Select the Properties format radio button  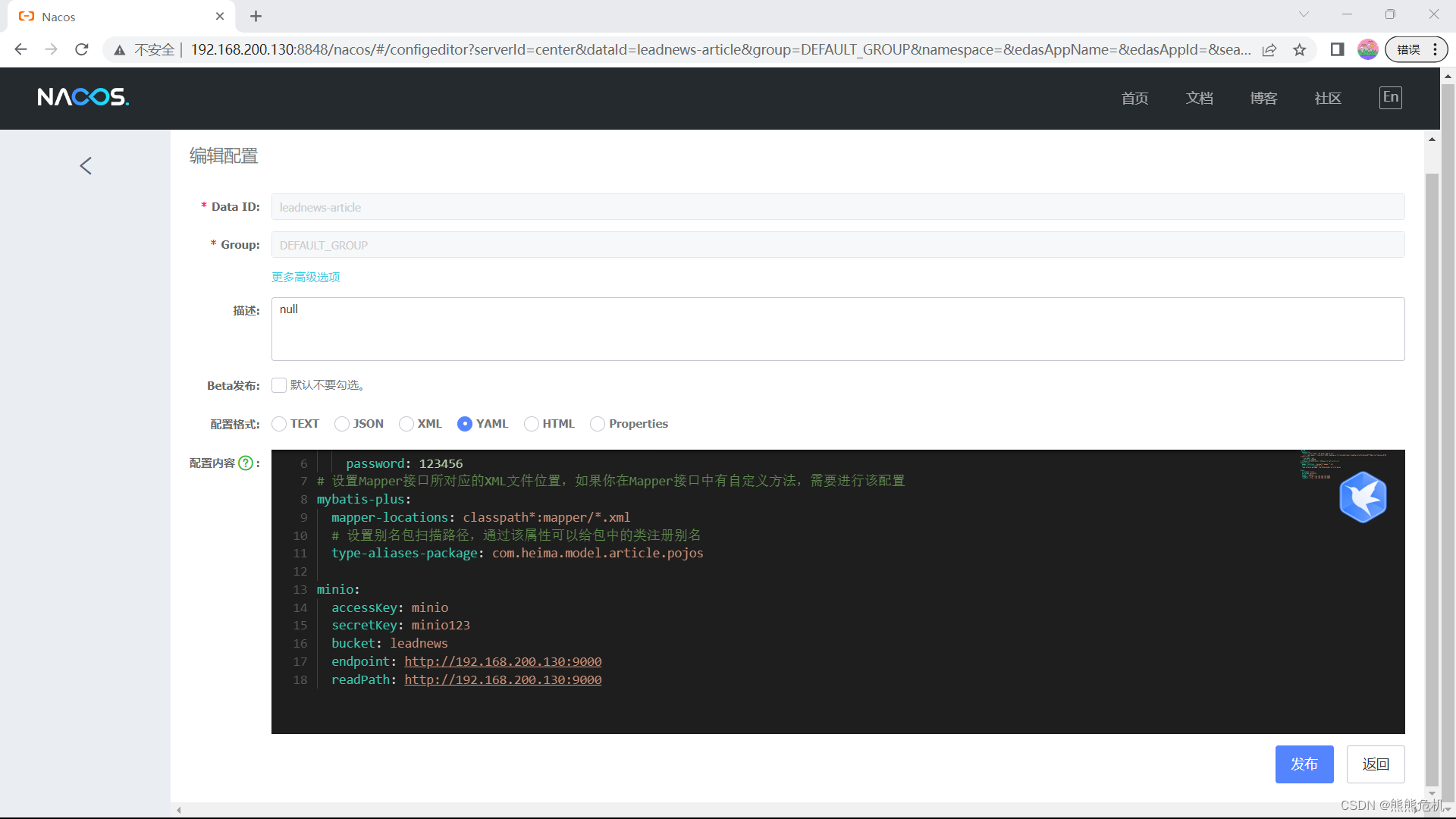coord(598,424)
